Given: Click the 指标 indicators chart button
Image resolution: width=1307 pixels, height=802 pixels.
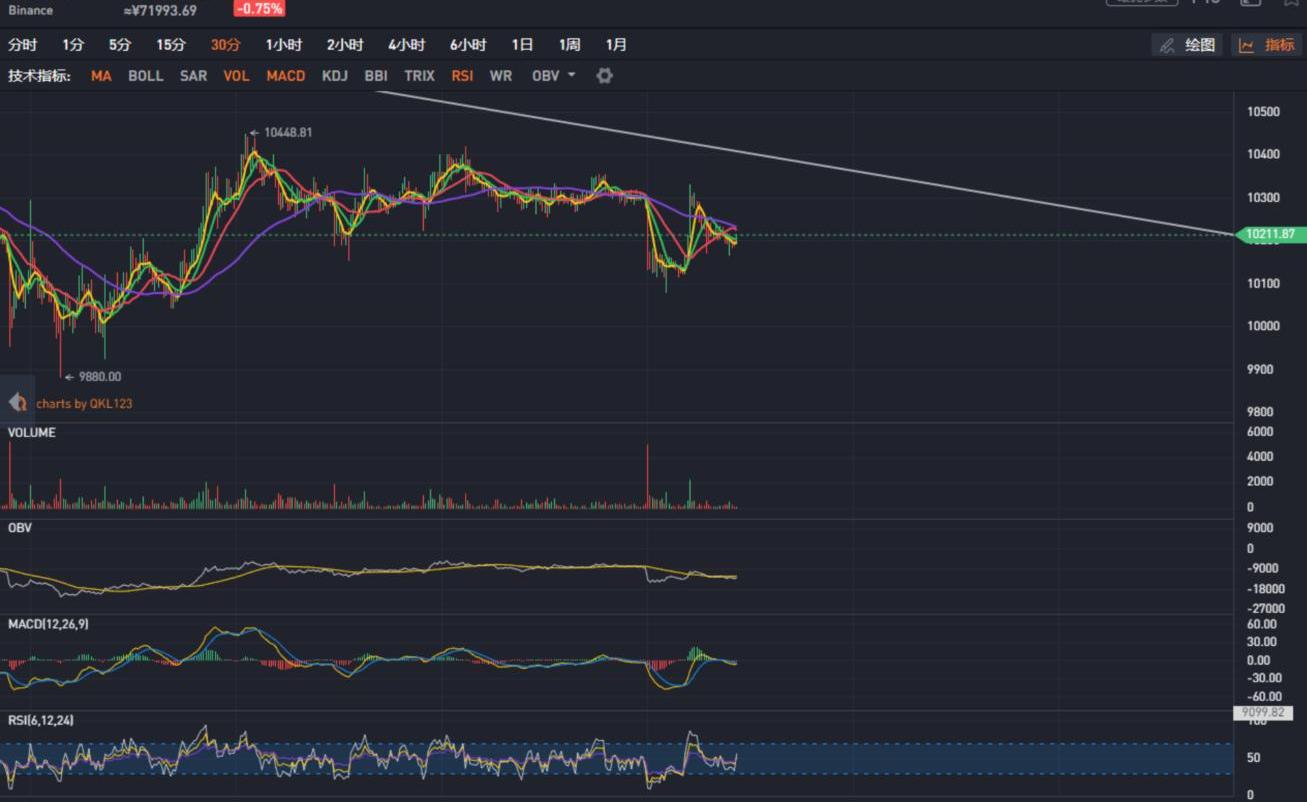Looking at the screenshot, I should [1267, 45].
